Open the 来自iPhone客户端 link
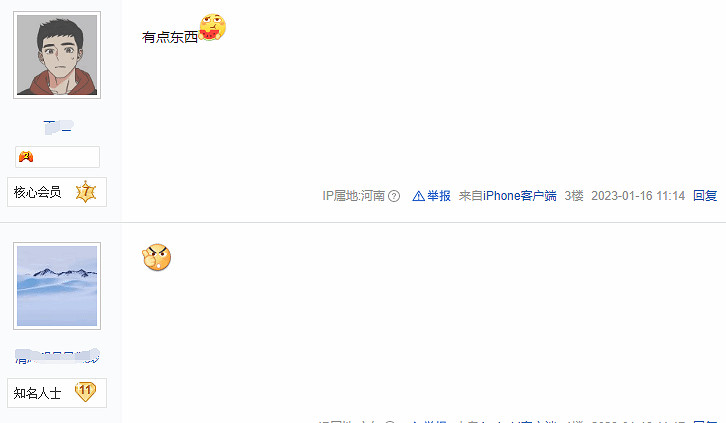This screenshot has height=423, width=726. pyautogui.click(x=507, y=196)
